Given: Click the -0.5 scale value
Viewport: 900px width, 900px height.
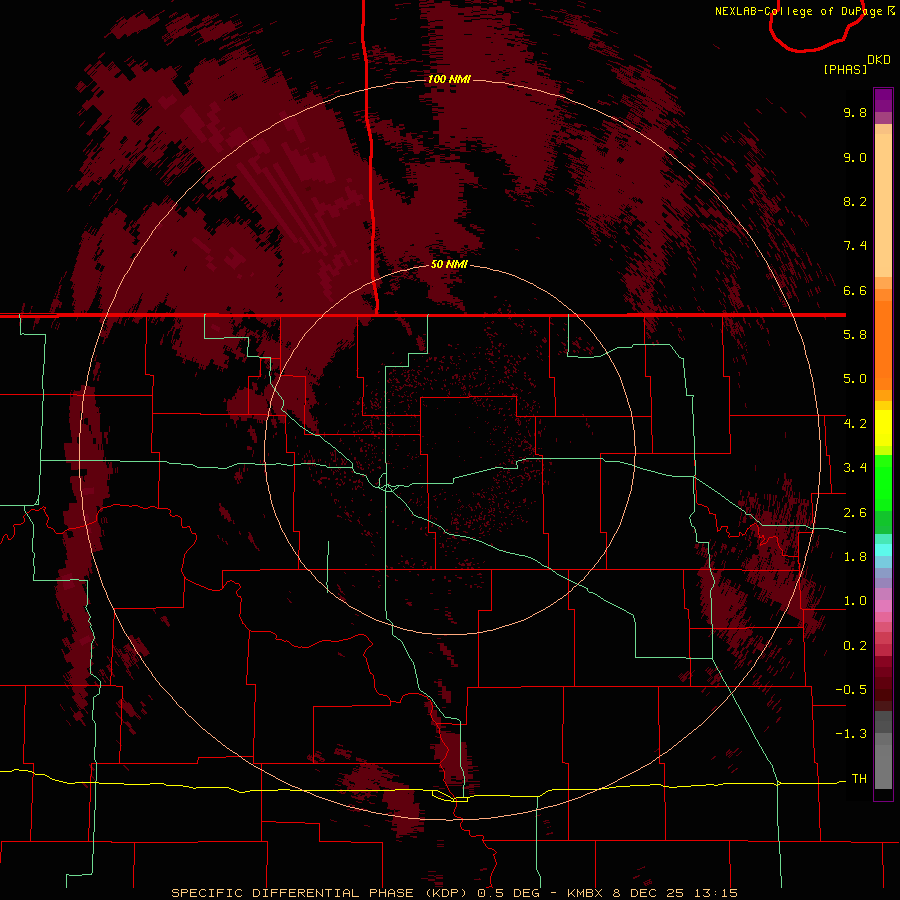Looking at the screenshot, I should click(851, 690).
